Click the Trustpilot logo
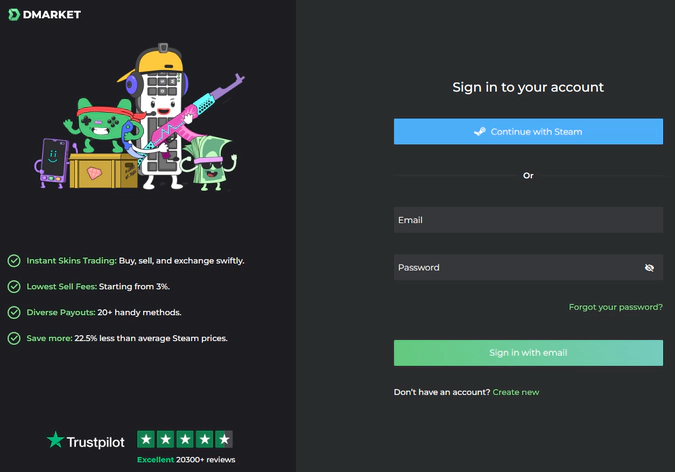The width and height of the screenshot is (675, 472). point(86,441)
